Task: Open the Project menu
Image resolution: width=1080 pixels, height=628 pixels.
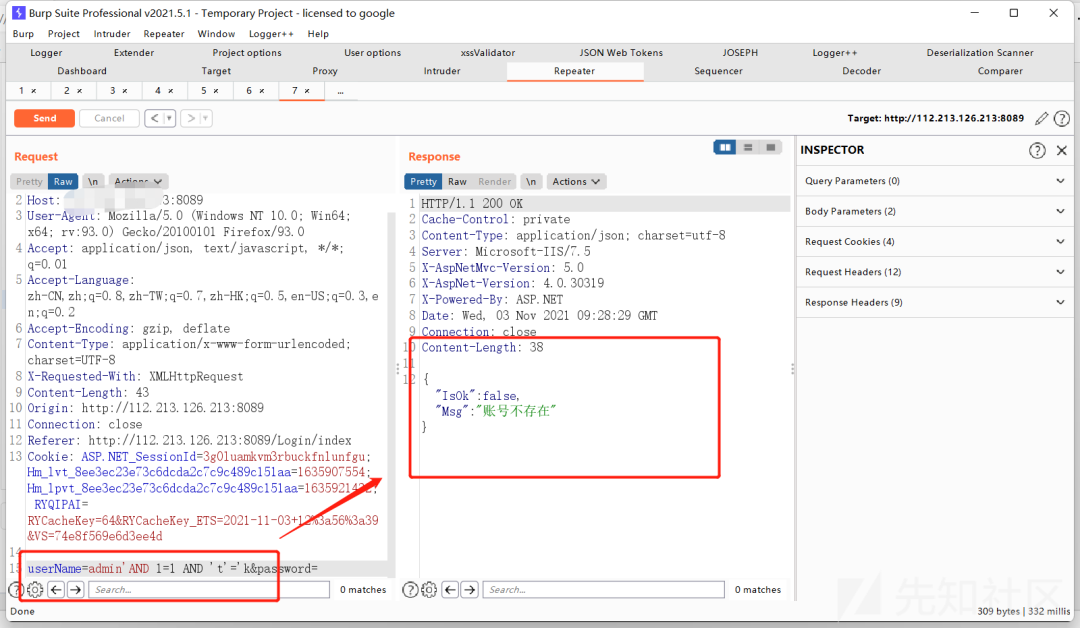Action: [63, 34]
